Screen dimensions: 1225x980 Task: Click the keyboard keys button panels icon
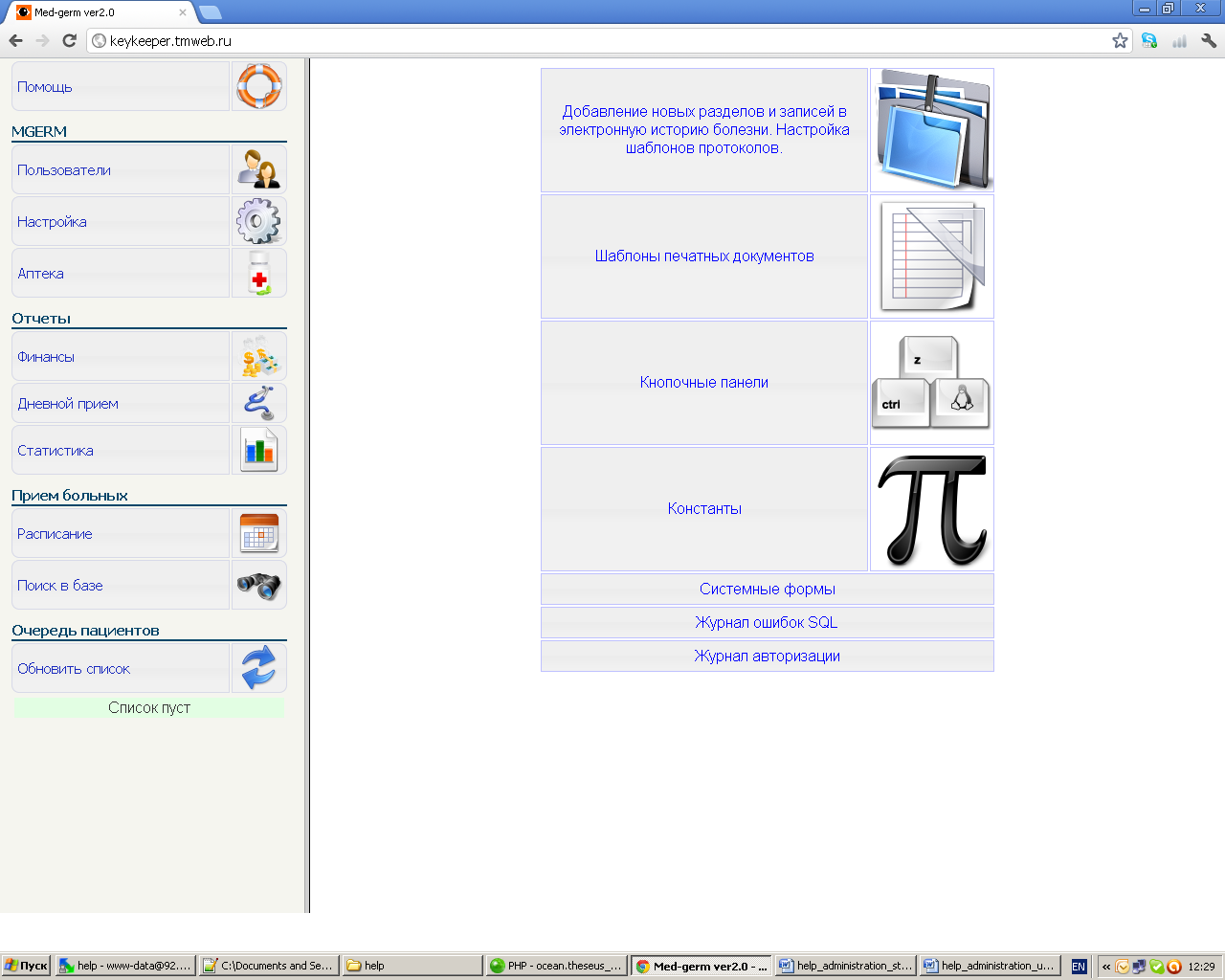click(931, 383)
